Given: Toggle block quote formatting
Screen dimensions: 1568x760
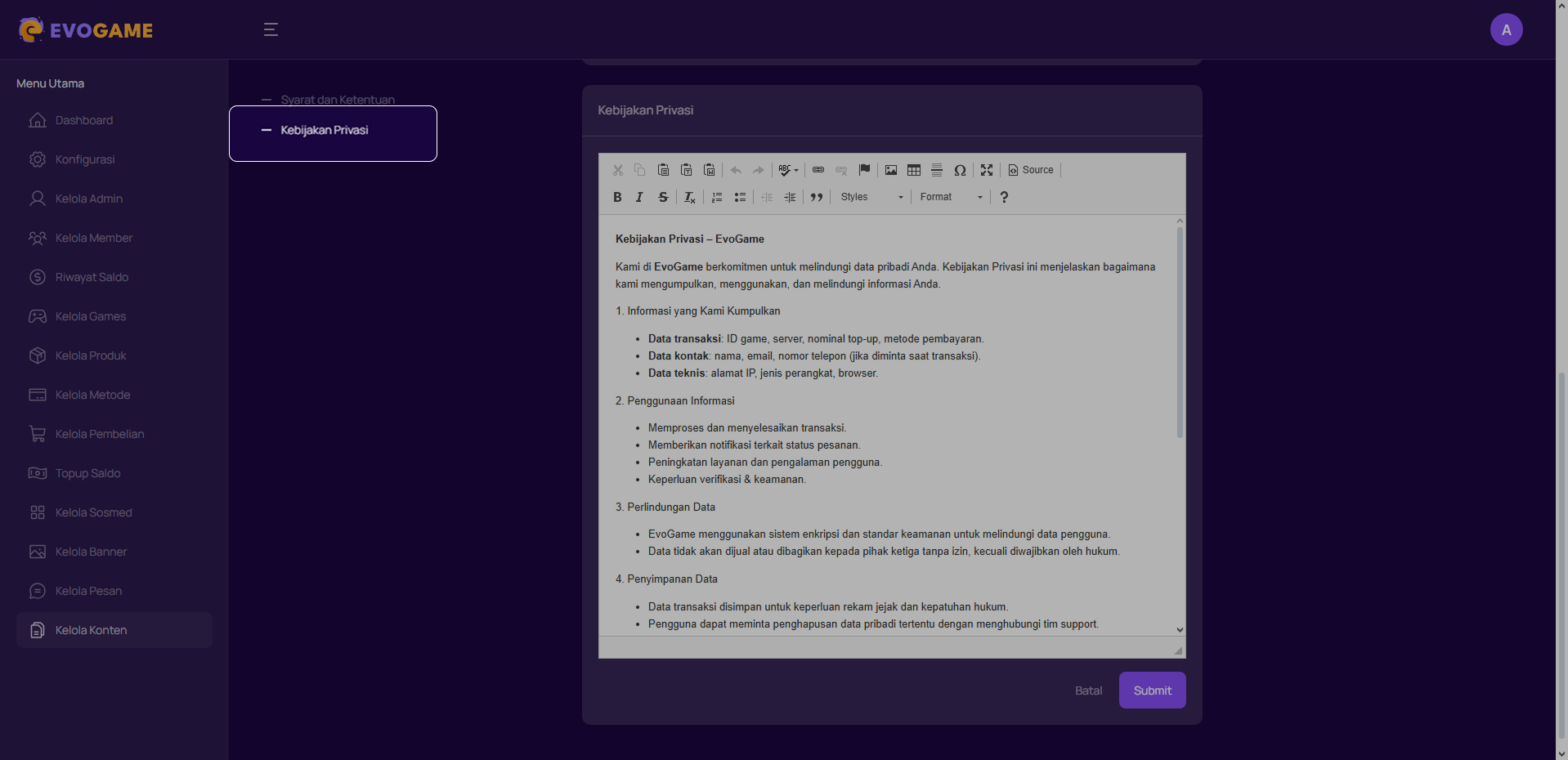Looking at the screenshot, I should [x=817, y=197].
